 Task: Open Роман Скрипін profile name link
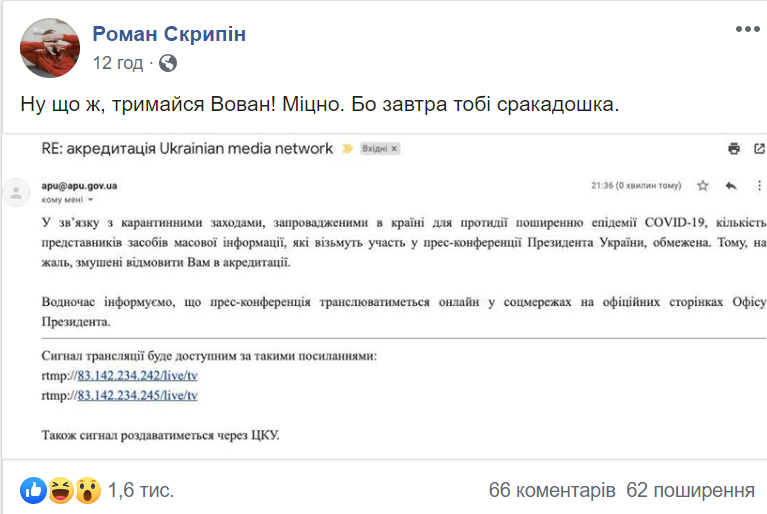[169, 35]
